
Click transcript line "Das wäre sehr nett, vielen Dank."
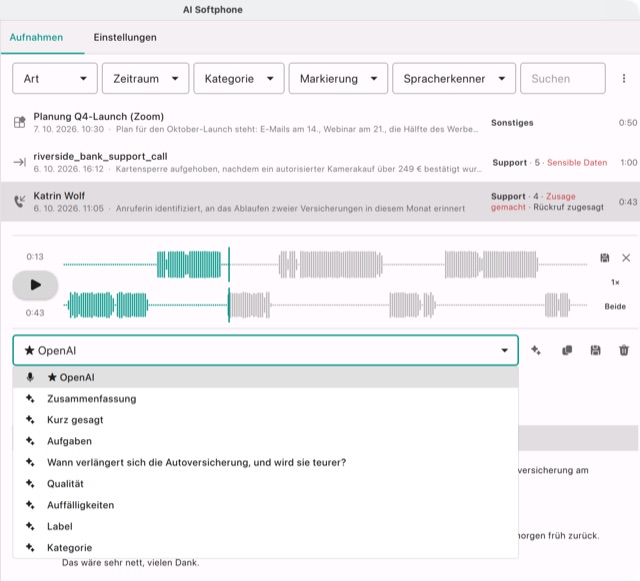point(131,563)
